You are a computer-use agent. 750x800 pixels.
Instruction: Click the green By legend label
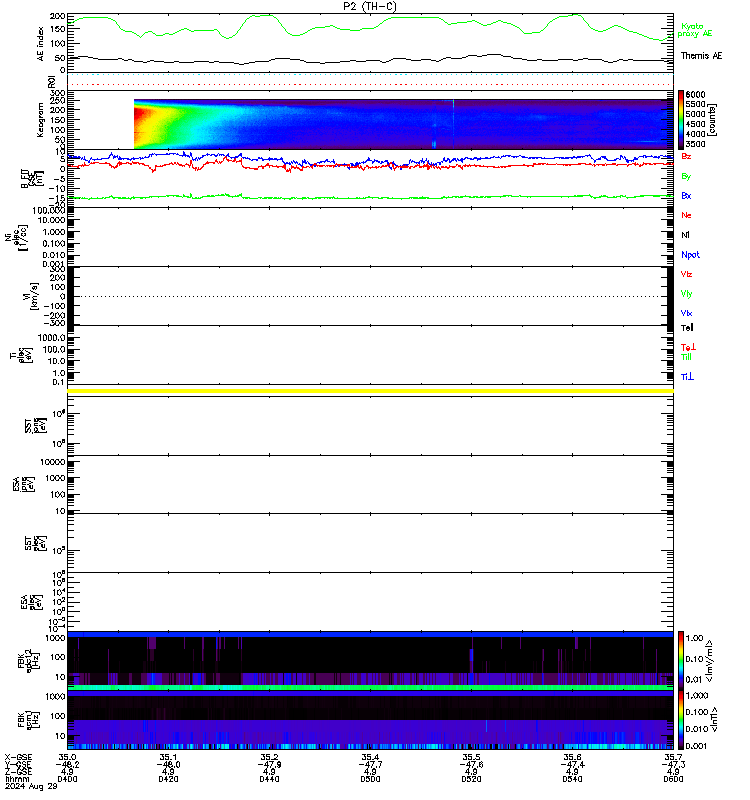pyautogui.click(x=686, y=176)
